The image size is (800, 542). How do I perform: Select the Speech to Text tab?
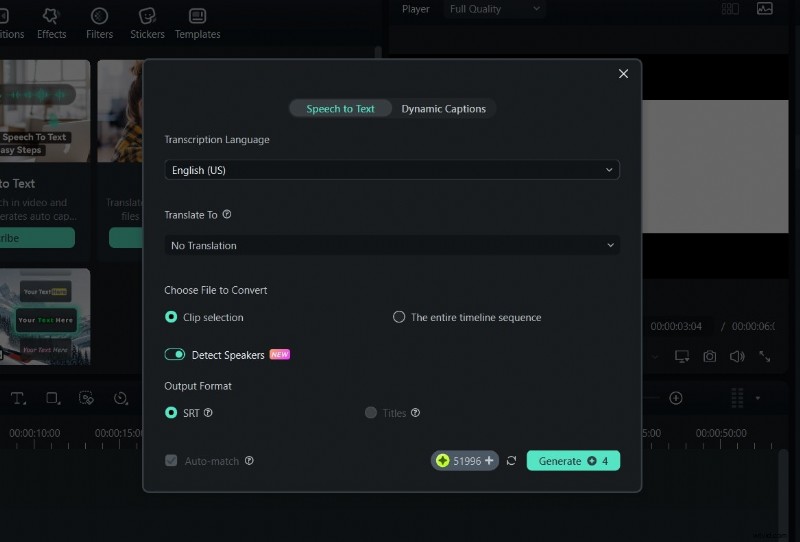[340, 109]
